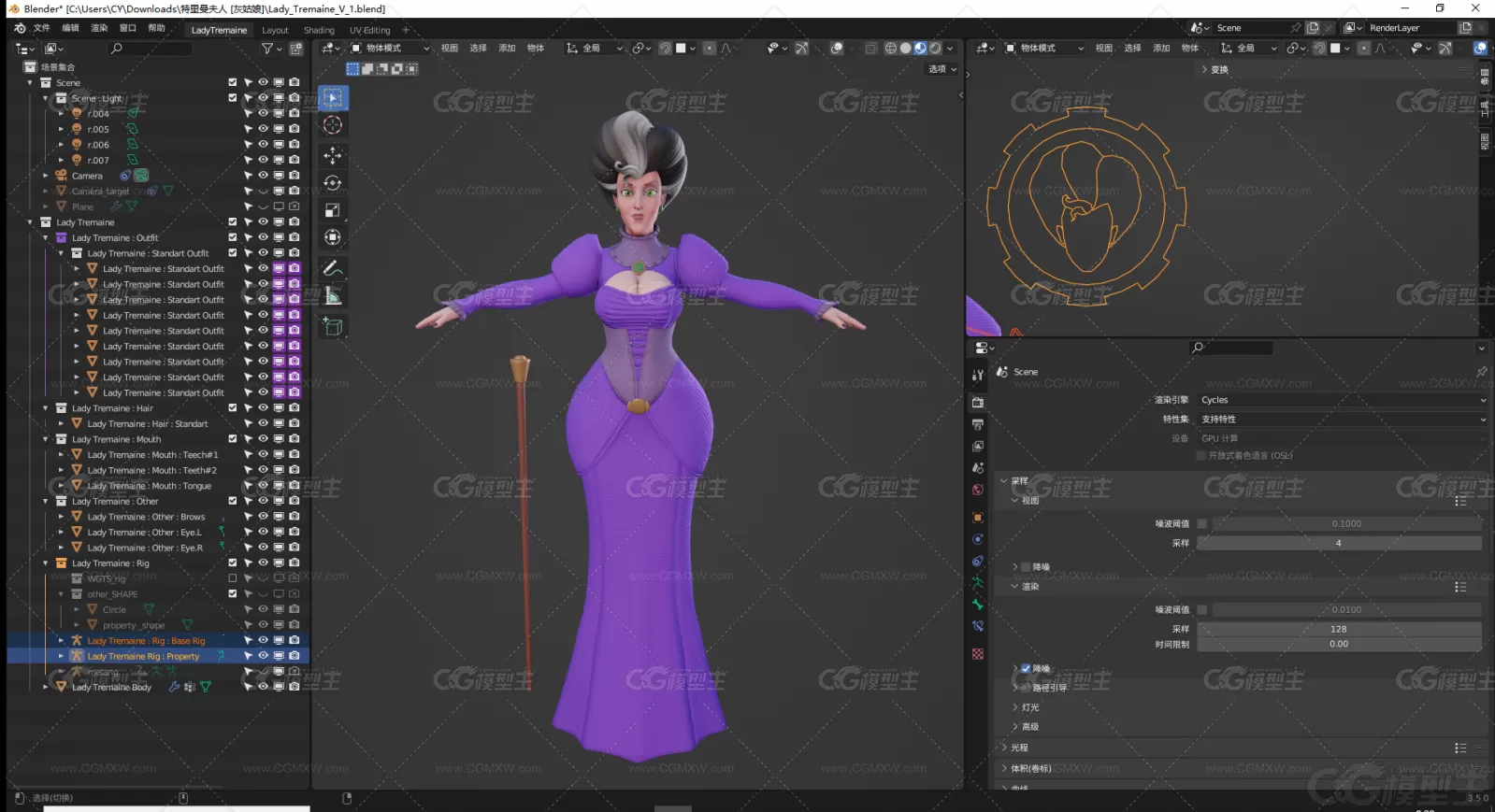Collapse the Lady Tremaine : Outfit collection
This screenshot has height=812, width=1495.
[x=46, y=238]
